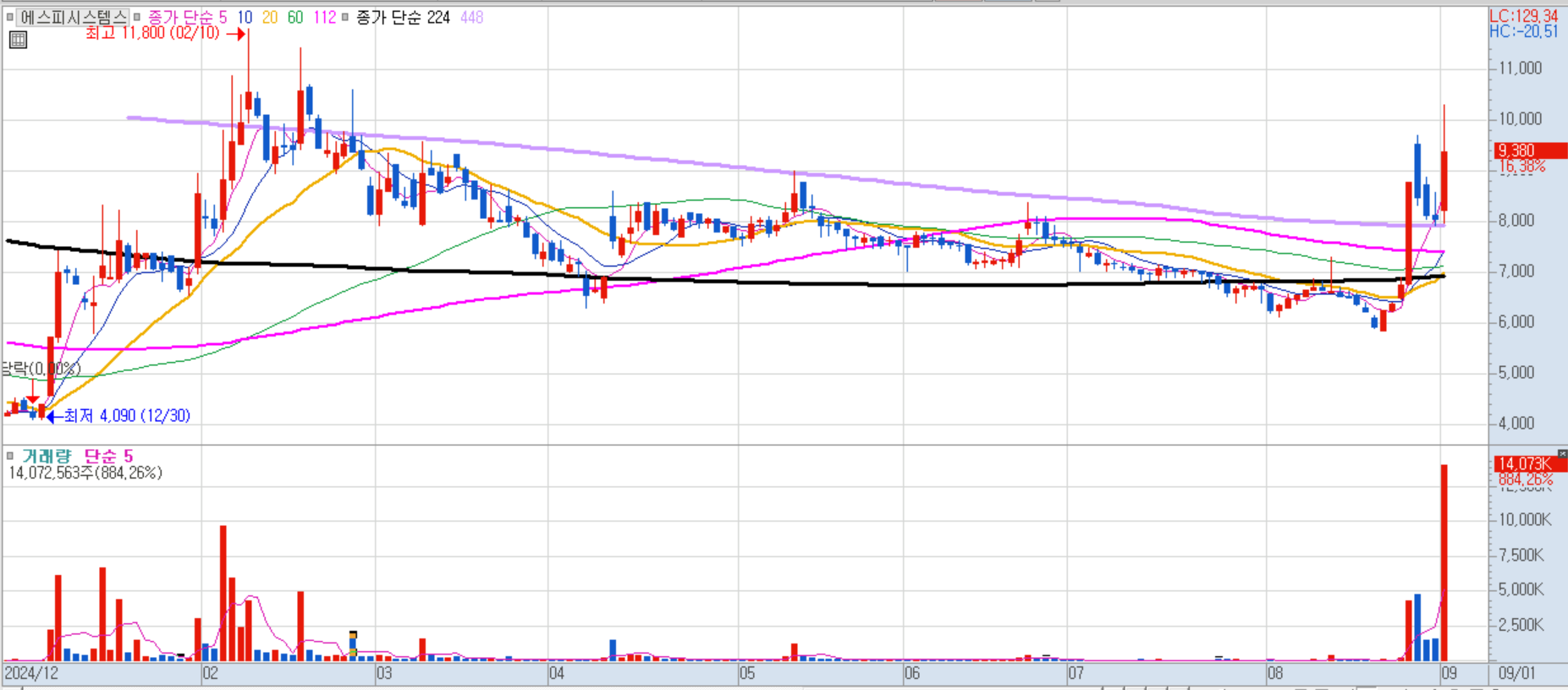This screenshot has width=1568, height=690.
Task: Click the 14,073K volume tag
Action: [x=1530, y=463]
